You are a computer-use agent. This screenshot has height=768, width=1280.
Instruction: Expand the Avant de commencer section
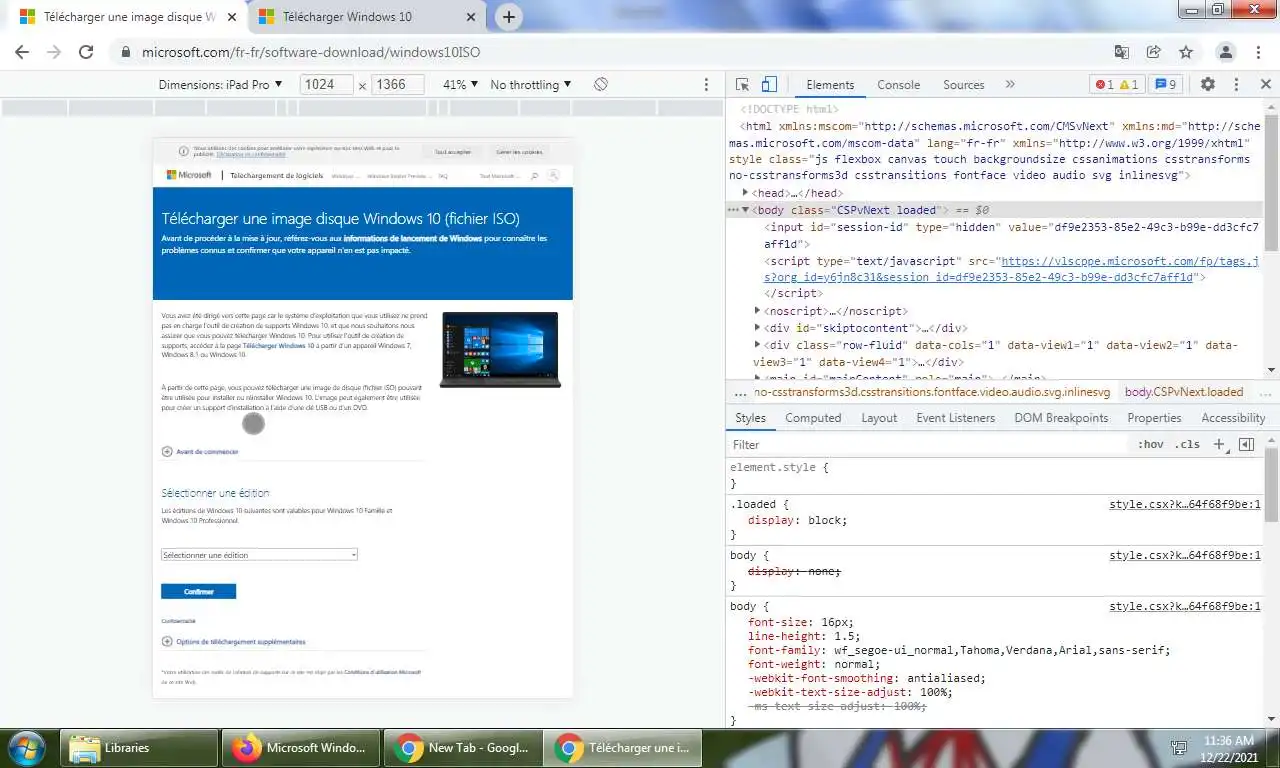tap(201, 452)
